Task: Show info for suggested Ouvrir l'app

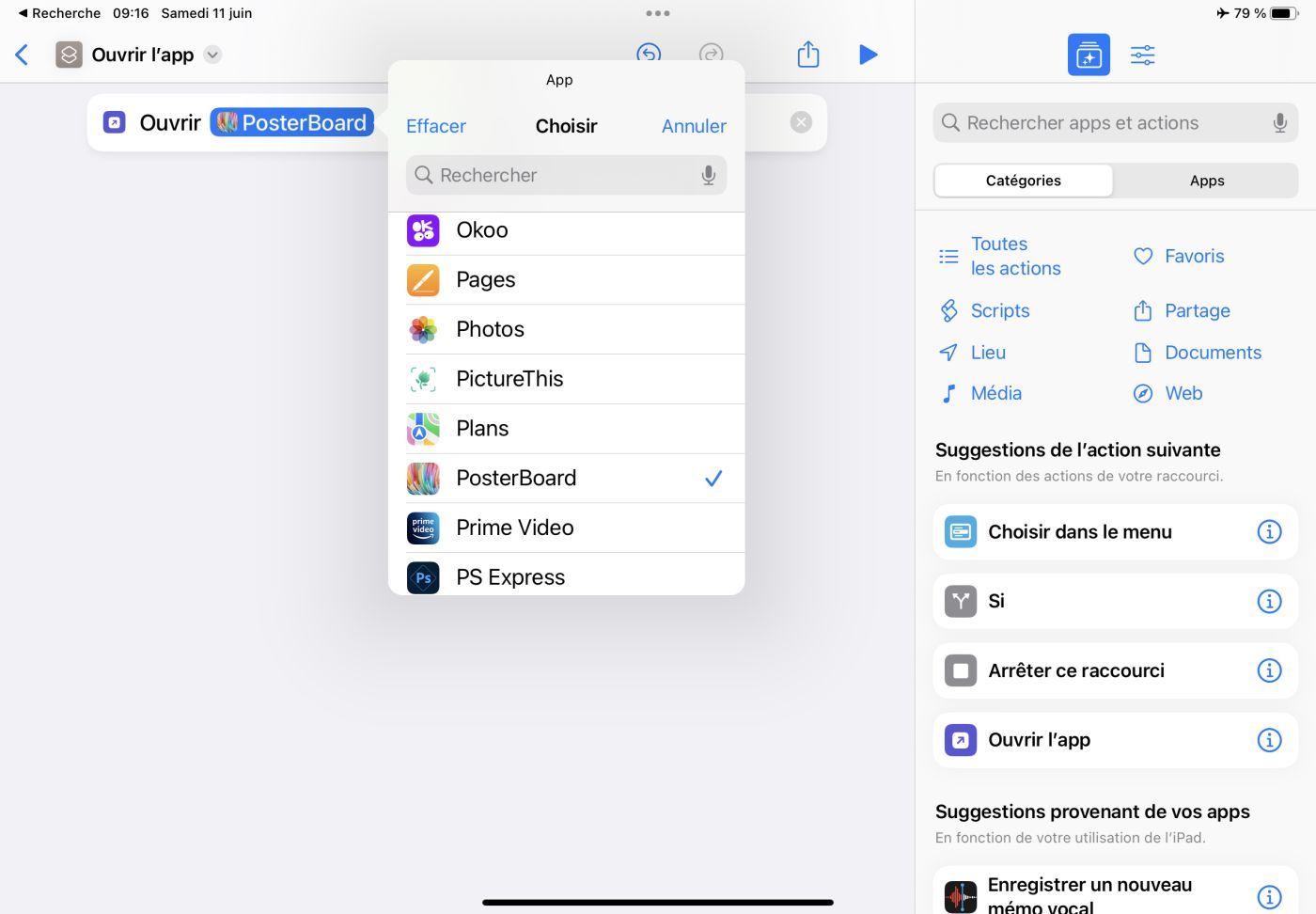Action: pos(1269,740)
